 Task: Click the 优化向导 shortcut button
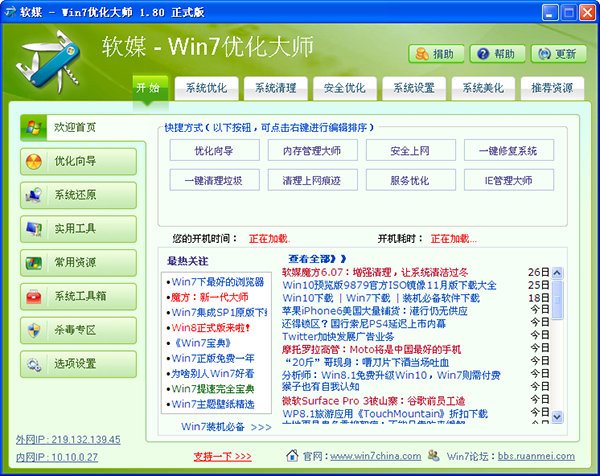click(x=215, y=150)
